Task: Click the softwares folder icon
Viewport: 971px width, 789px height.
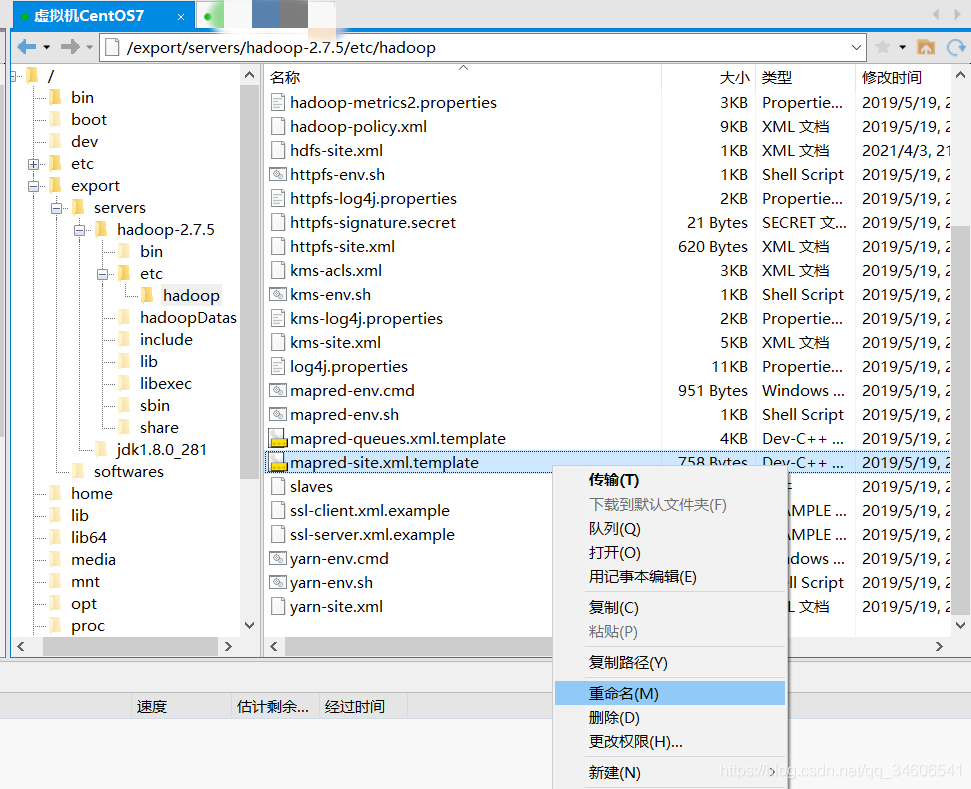Action: [x=79, y=471]
